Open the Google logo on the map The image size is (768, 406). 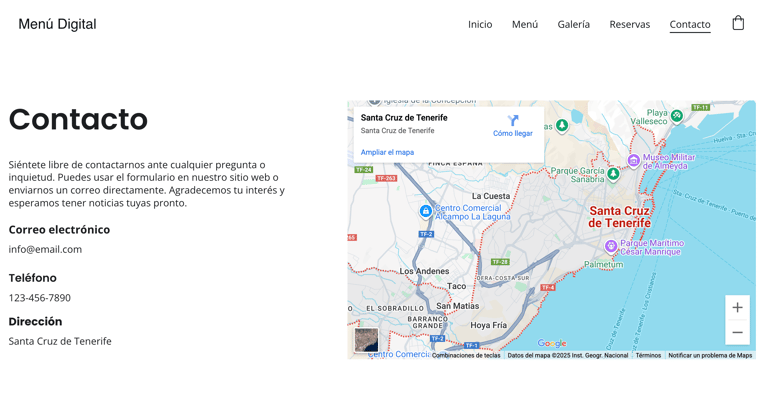552,343
